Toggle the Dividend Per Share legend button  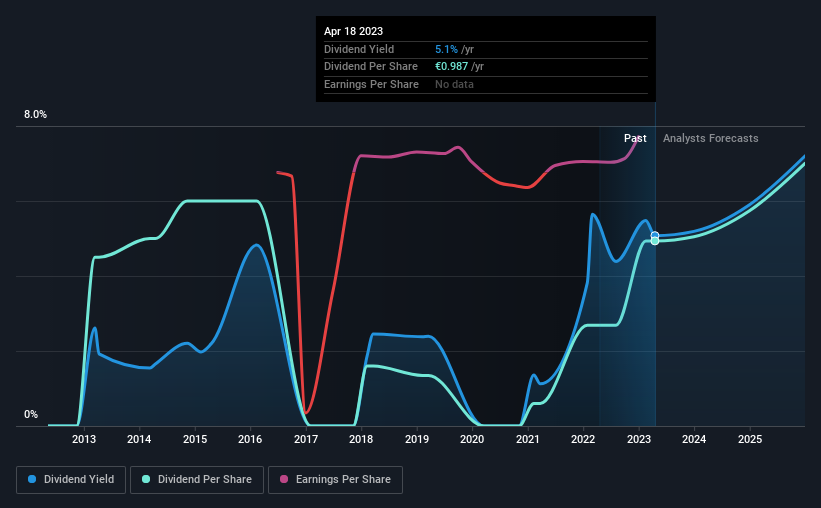tap(197, 480)
